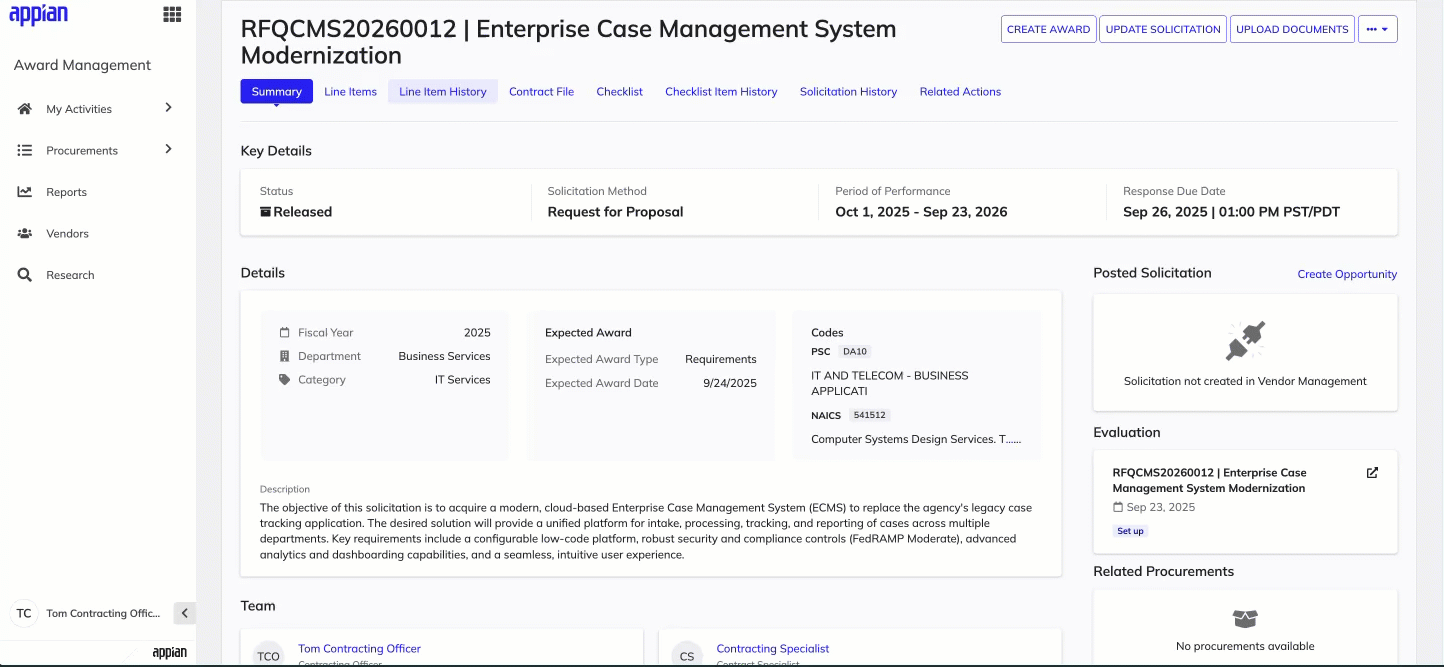Click the Released status archive icon
This screenshot has height=667, width=1444.
pyautogui.click(x=265, y=212)
